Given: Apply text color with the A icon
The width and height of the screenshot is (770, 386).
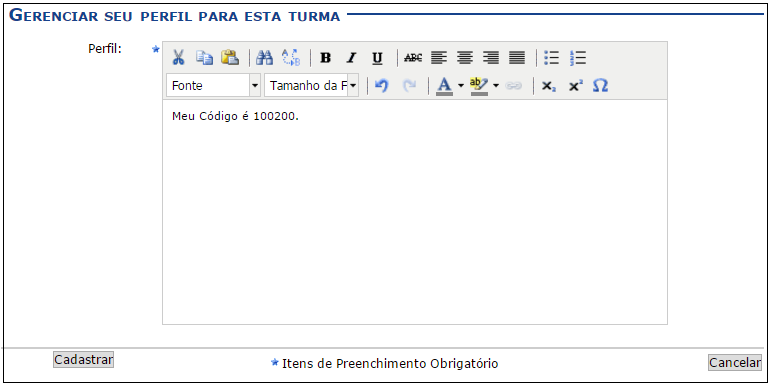Looking at the screenshot, I should coord(444,85).
